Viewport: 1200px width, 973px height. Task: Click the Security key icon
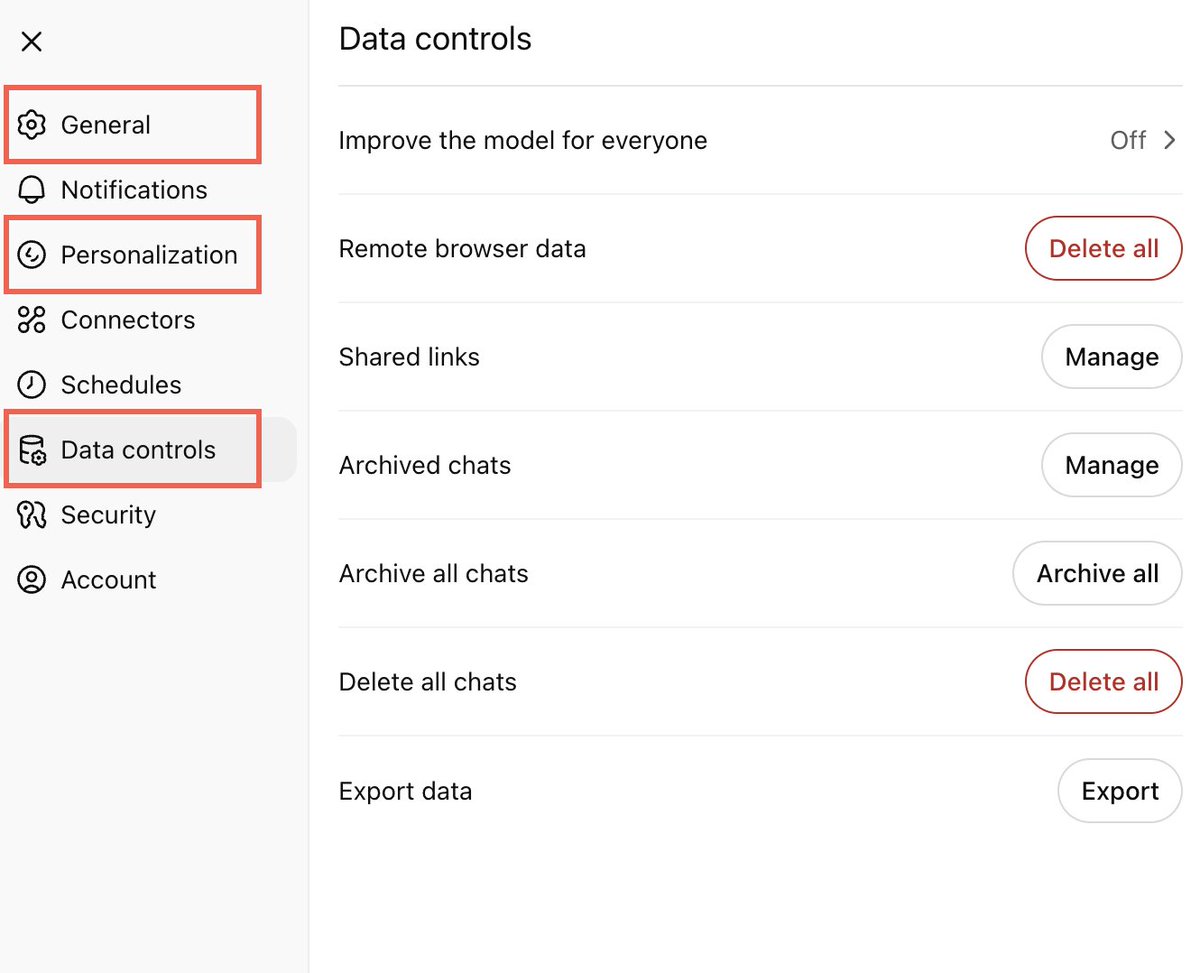point(31,514)
